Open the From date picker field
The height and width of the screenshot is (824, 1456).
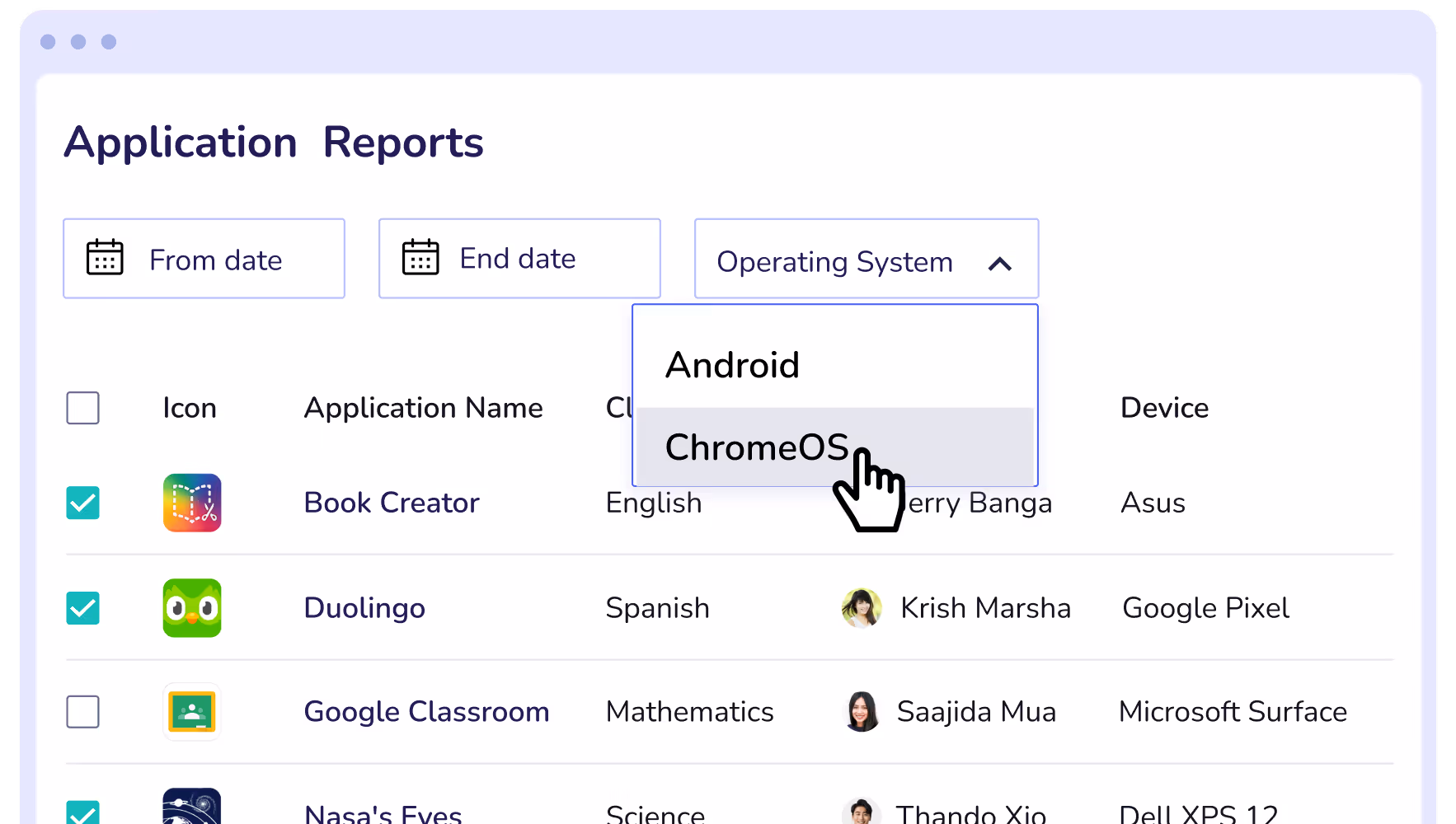(x=204, y=259)
